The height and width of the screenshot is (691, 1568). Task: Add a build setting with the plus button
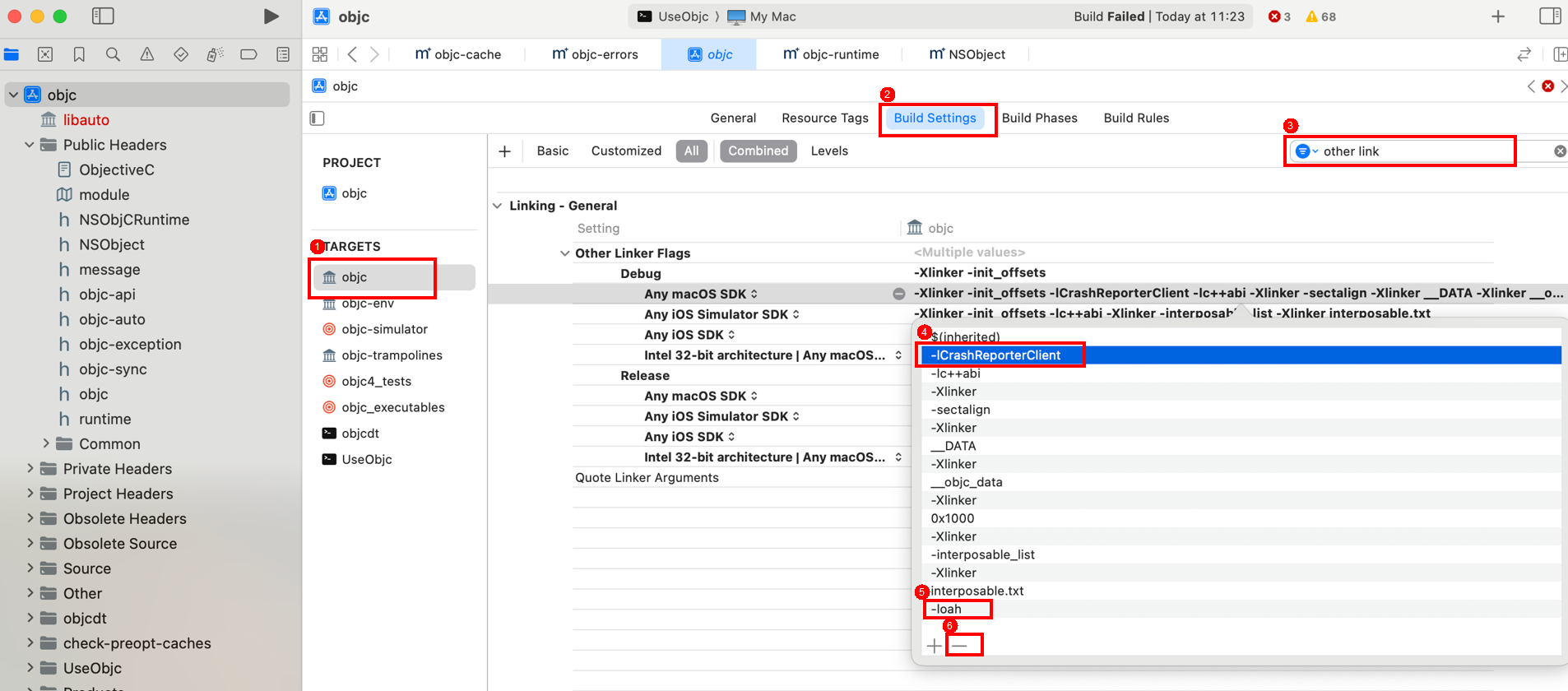pyautogui.click(x=505, y=151)
